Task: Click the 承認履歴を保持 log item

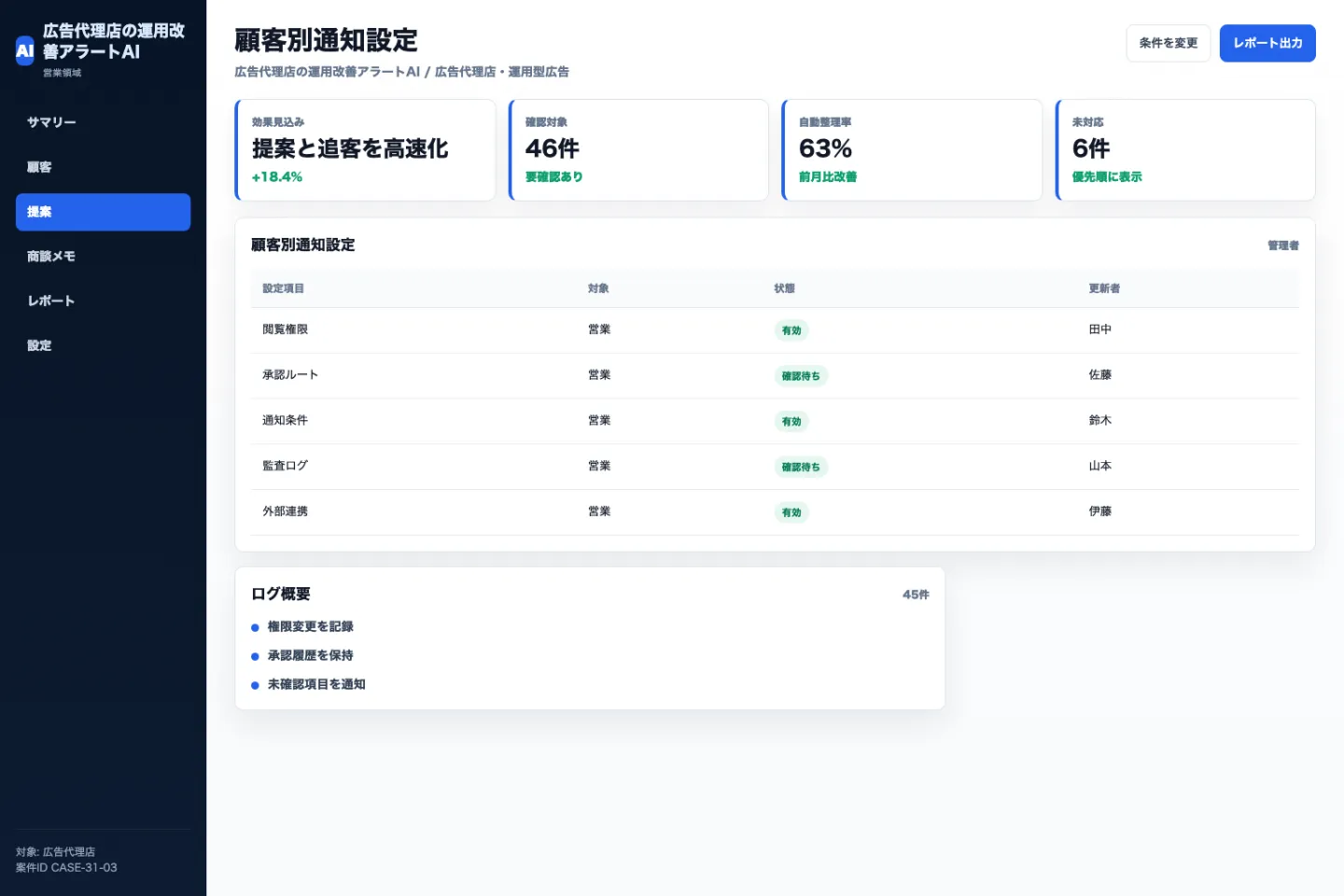Action: [310, 655]
